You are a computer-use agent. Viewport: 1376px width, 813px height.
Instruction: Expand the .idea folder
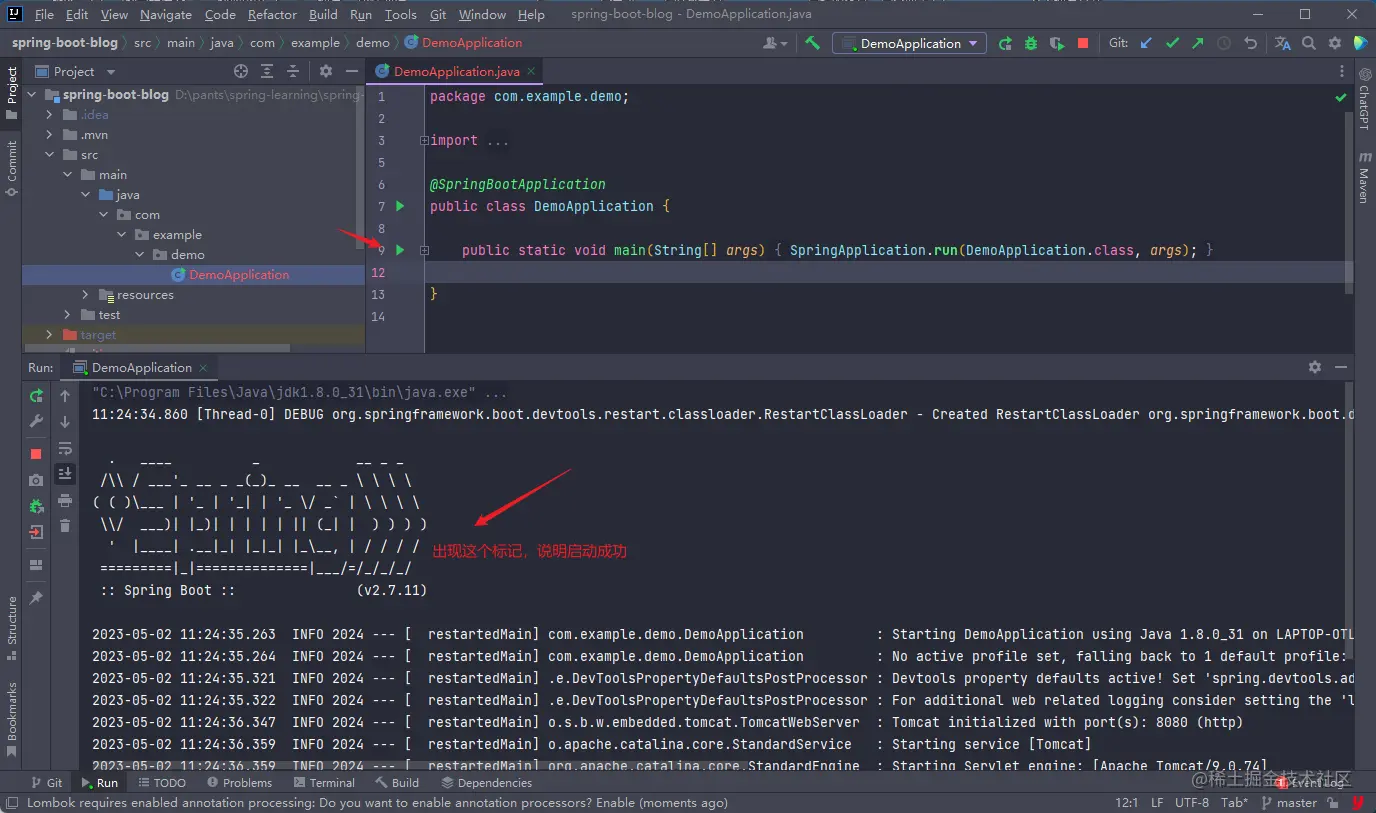tap(48, 115)
